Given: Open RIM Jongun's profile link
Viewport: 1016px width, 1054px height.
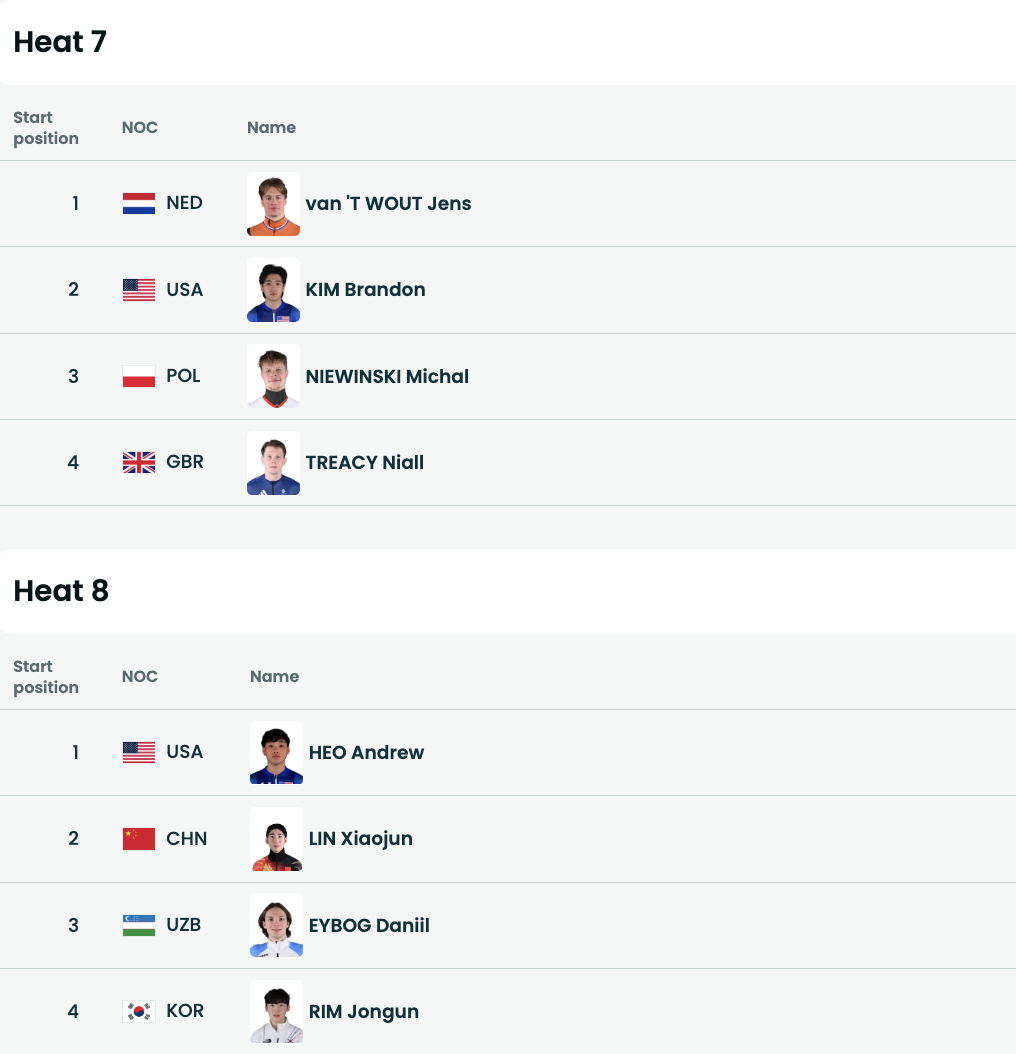Looking at the screenshot, I should [364, 1012].
